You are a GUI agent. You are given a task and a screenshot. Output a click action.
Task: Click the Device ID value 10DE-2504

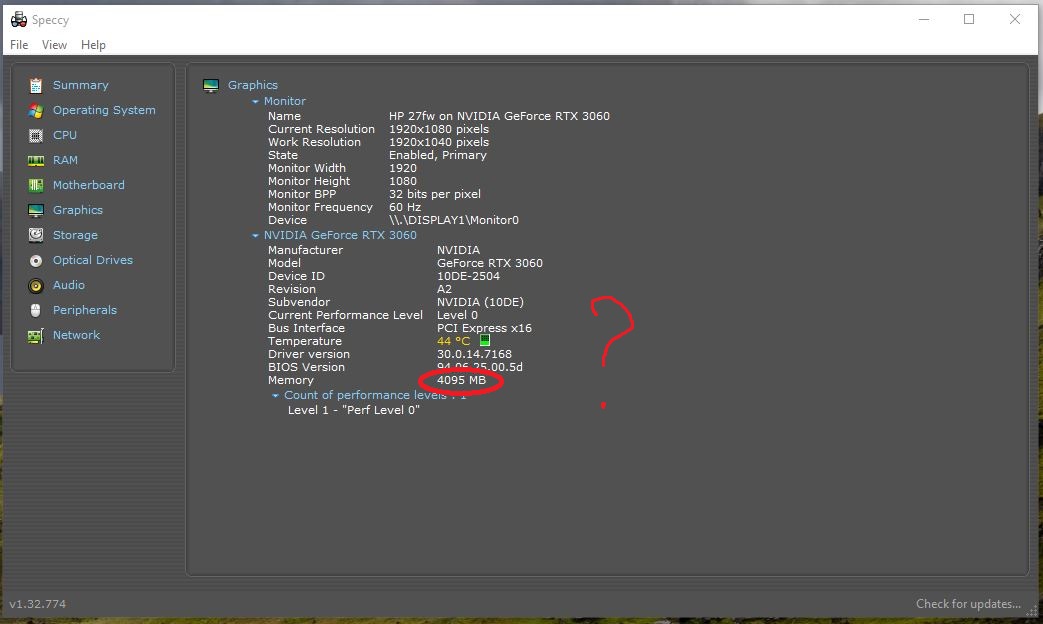pos(468,276)
